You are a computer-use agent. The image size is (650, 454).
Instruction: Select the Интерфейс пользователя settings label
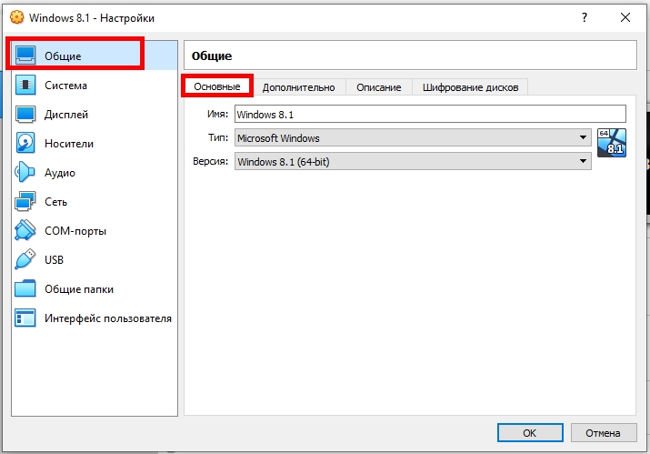[108, 318]
